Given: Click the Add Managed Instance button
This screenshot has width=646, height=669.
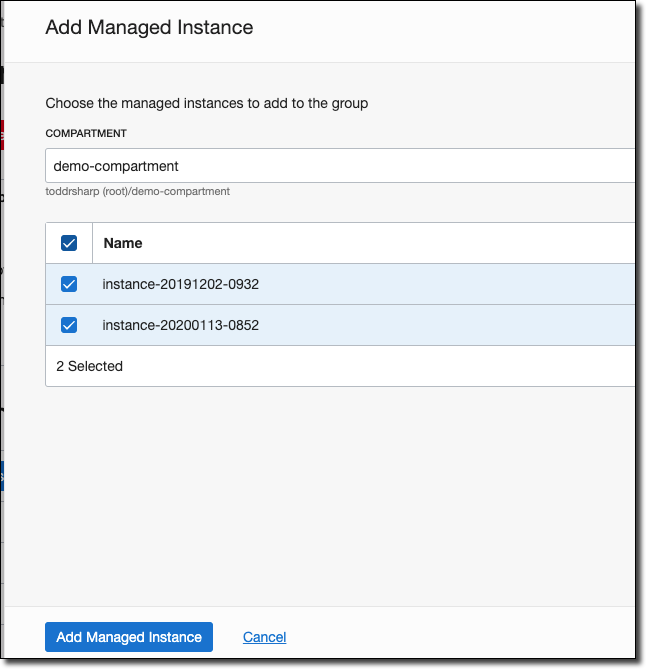Looking at the screenshot, I should [x=129, y=637].
